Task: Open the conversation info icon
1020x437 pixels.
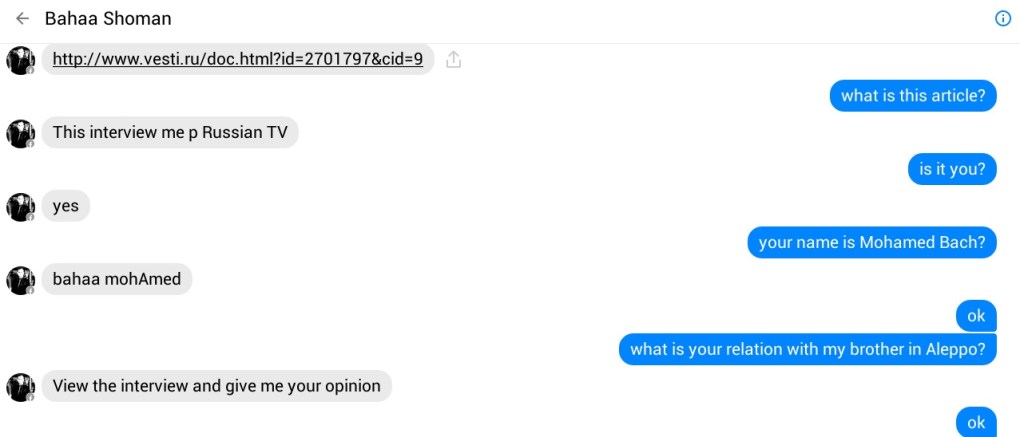Action: (x=1003, y=19)
